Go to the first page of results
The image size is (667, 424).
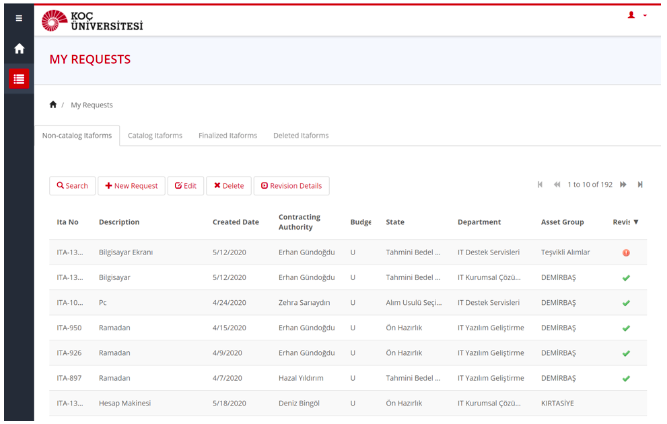click(541, 184)
